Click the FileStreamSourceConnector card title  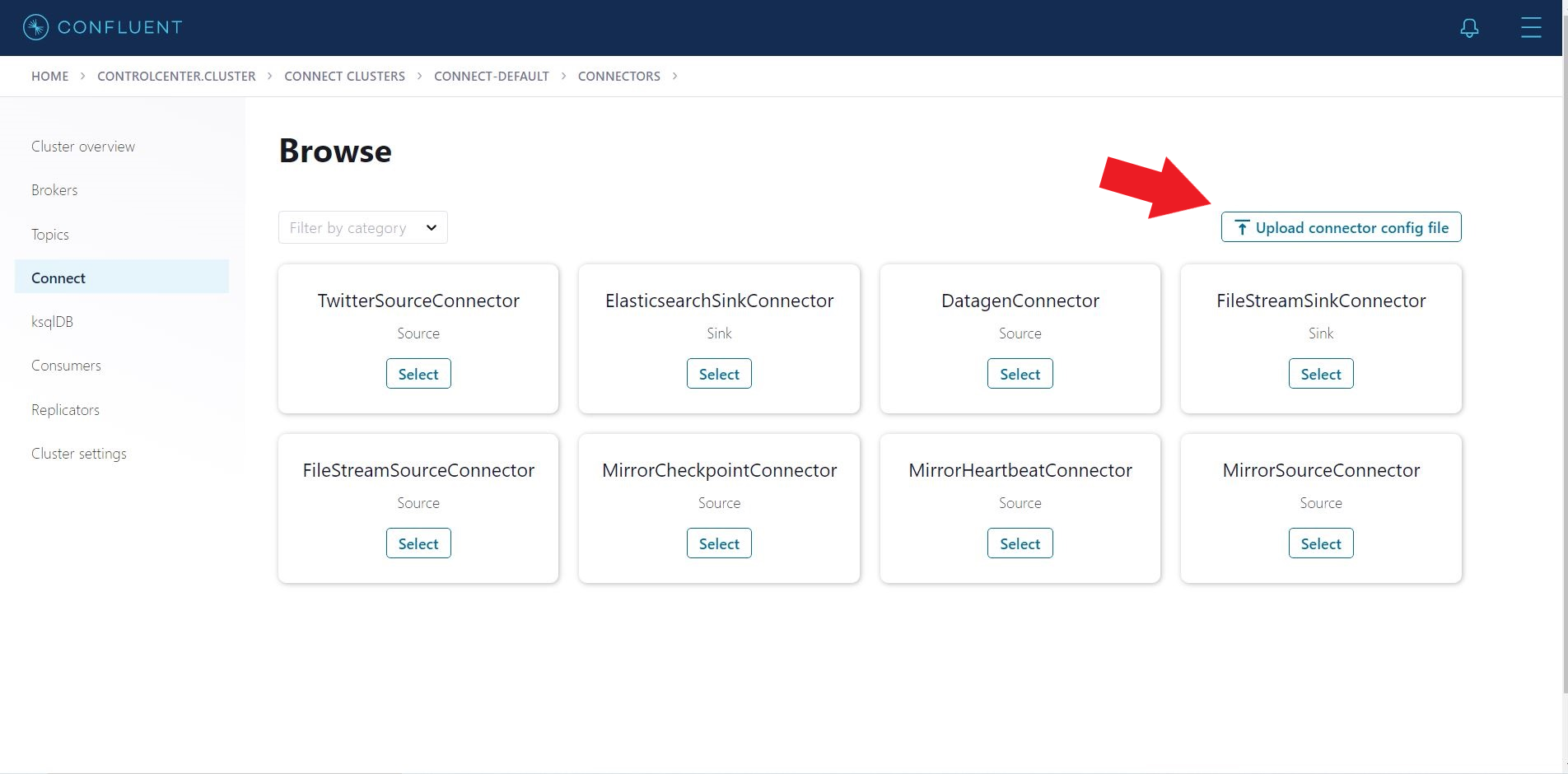(x=418, y=471)
